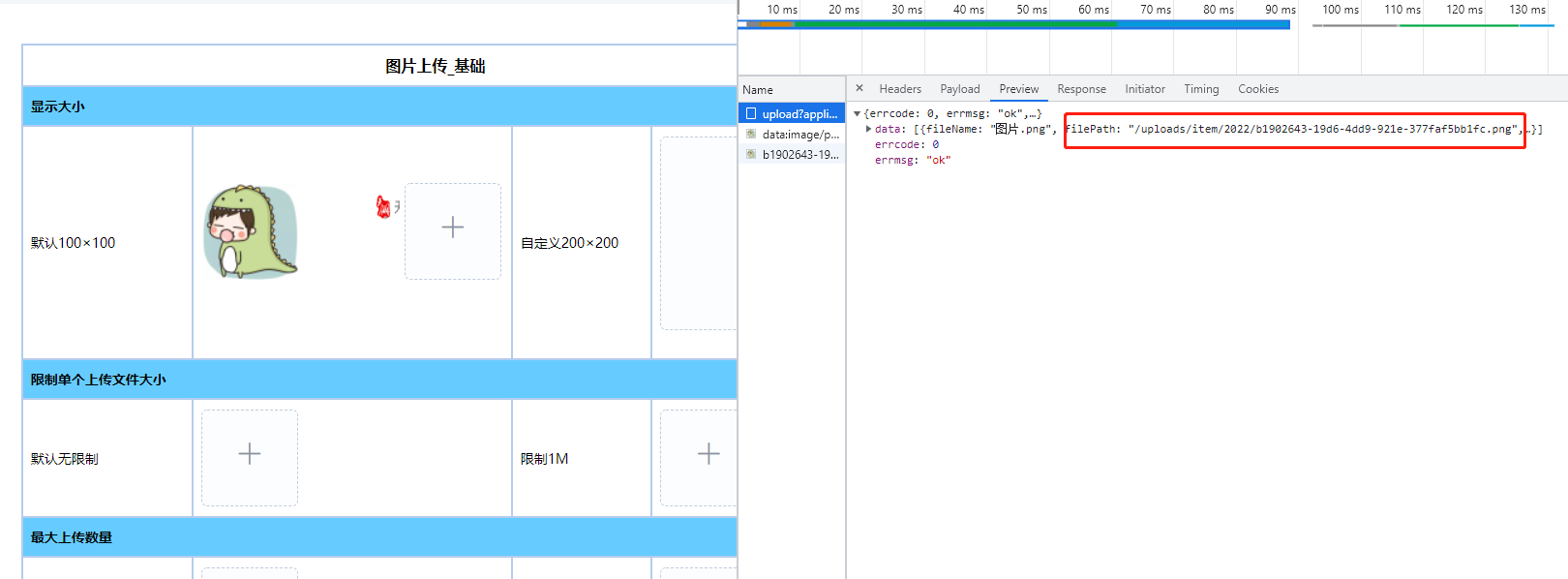Open the Timing tab
Image resolution: width=1568 pixels, height=579 pixels.
click(x=1201, y=89)
